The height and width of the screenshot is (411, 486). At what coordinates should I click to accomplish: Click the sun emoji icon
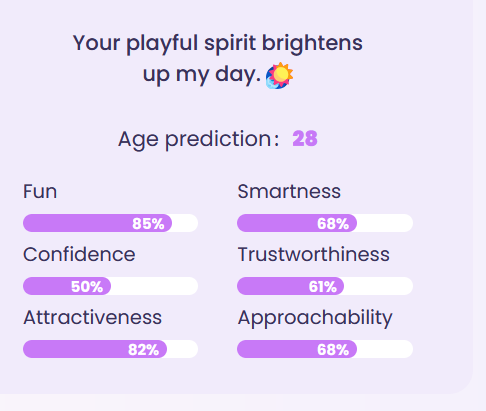[x=279, y=75]
